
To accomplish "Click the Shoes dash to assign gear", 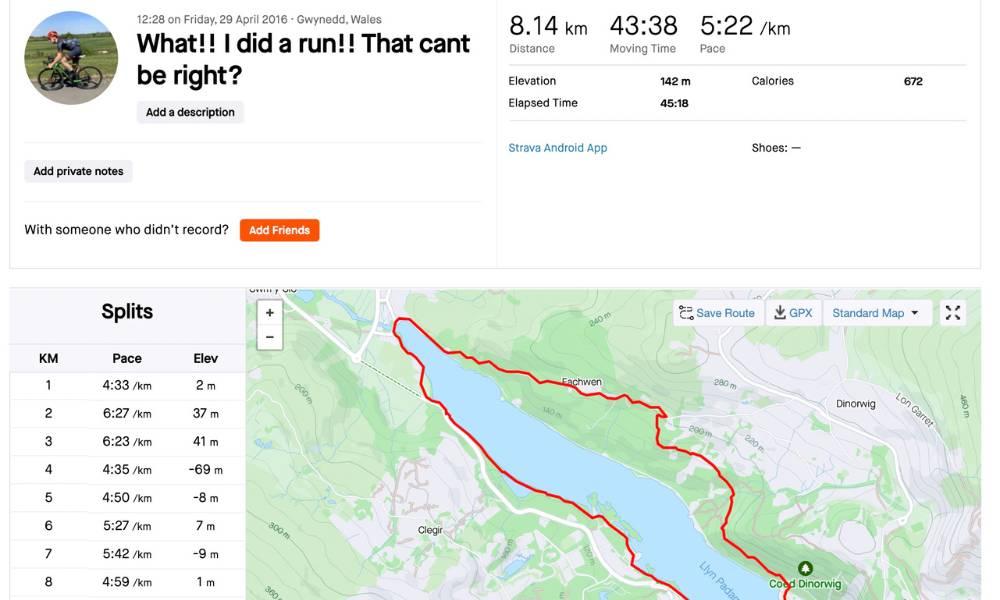I will pos(795,147).
